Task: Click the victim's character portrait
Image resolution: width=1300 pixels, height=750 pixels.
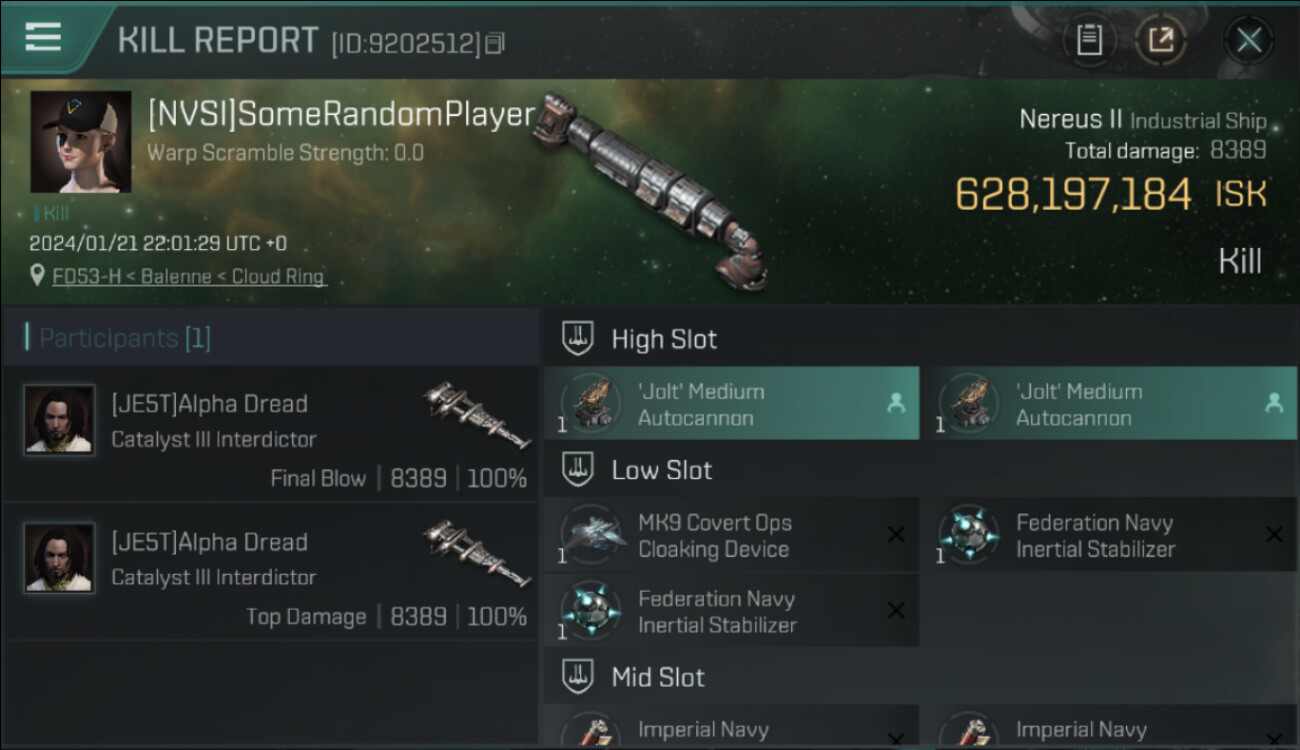Action: click(x=80, y=142)
